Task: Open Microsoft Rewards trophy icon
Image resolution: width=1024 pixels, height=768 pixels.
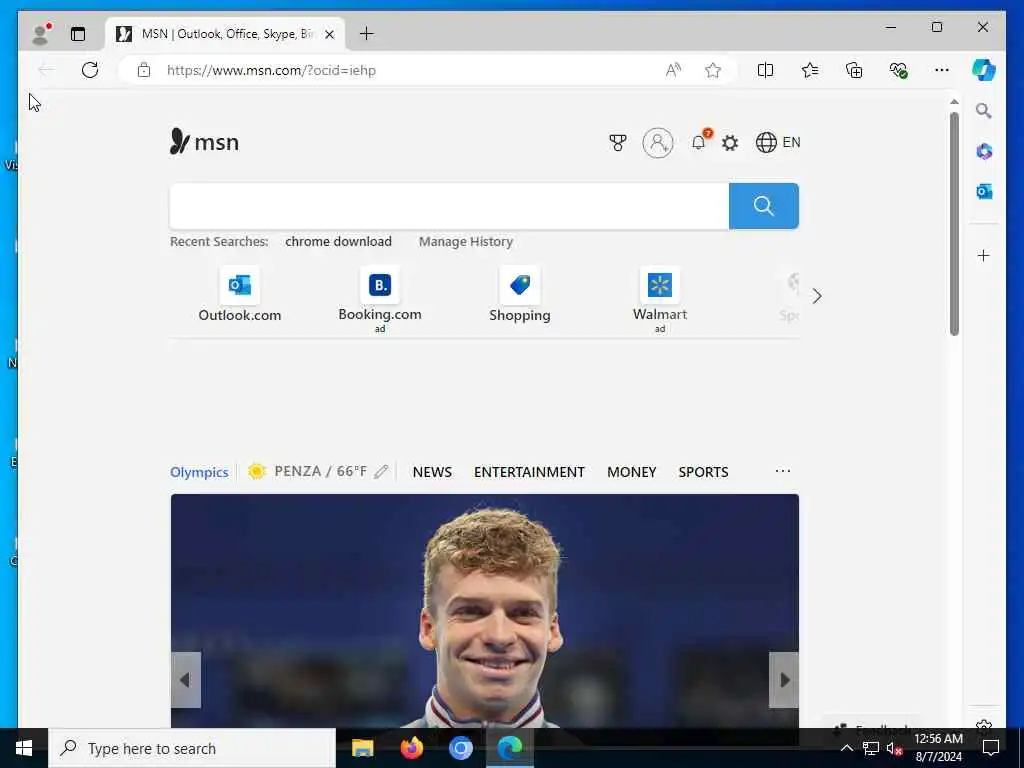Action: (x=617, y=142)
